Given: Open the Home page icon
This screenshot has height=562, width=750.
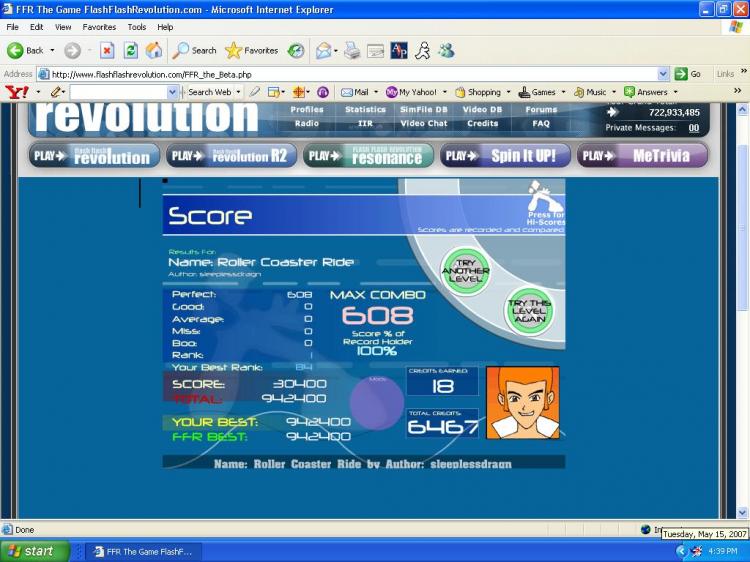Looking at the screenshot, I should click(x=154, y=50).
